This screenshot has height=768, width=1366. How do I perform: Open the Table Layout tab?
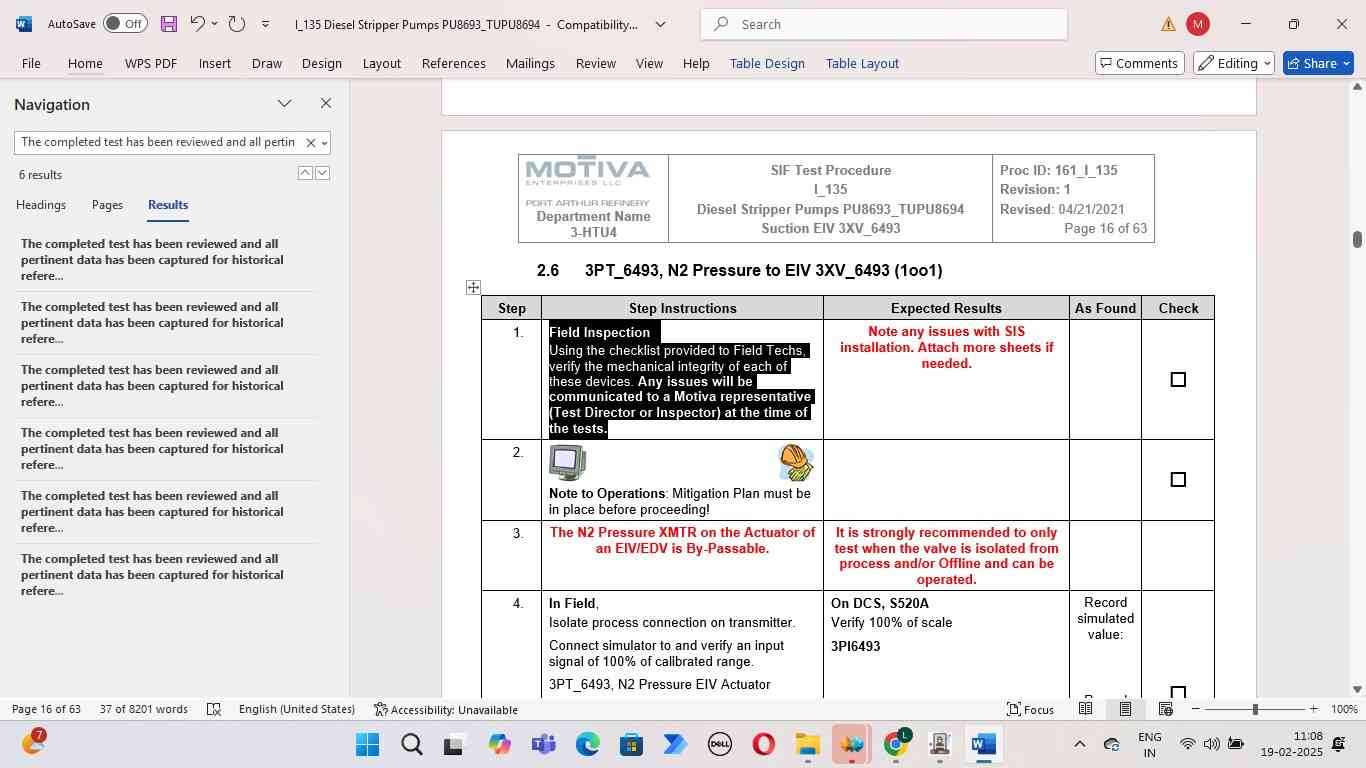(x=862, y=63)
